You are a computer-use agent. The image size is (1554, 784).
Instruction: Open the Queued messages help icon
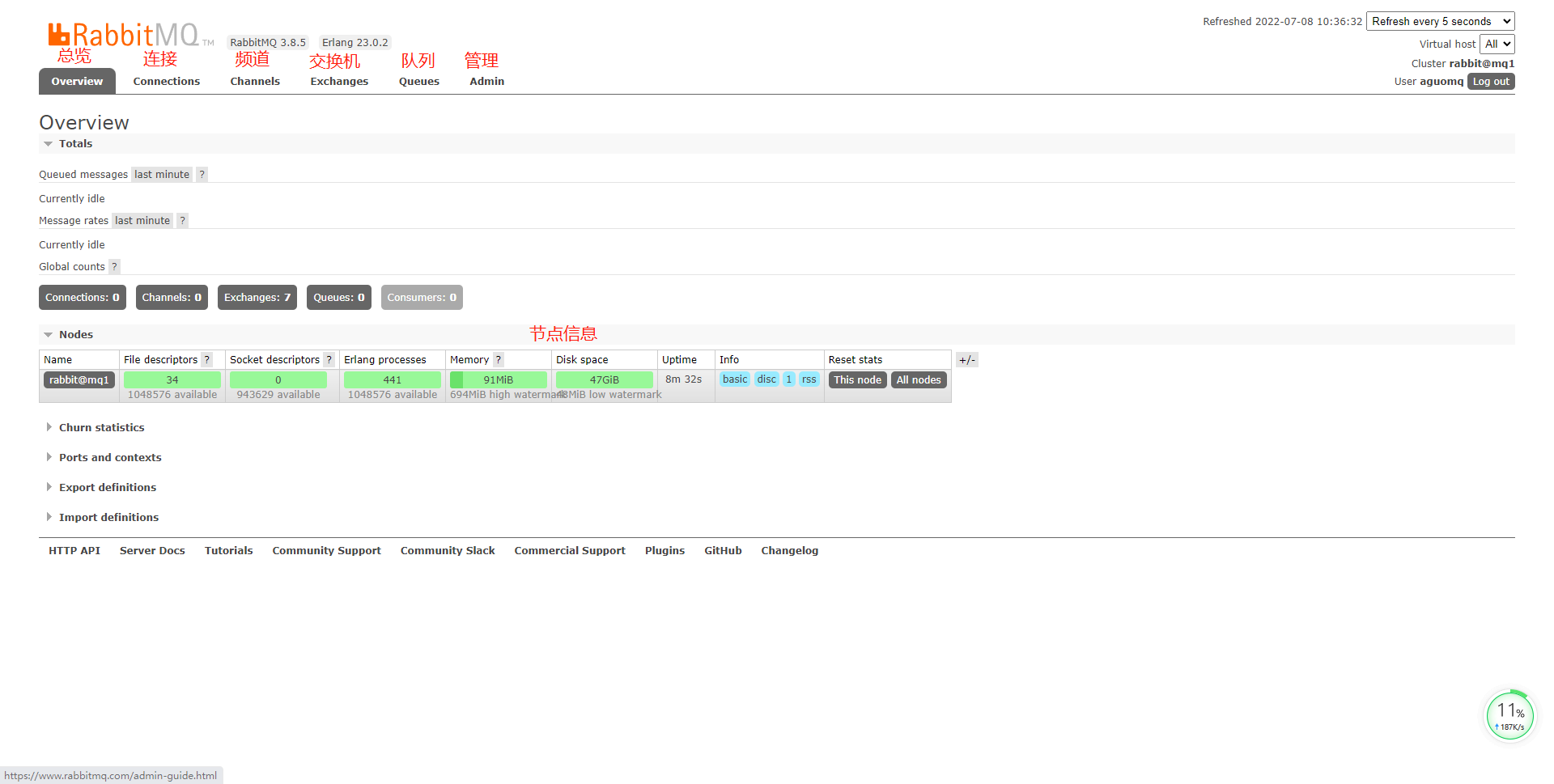click(x=202, y=174)
